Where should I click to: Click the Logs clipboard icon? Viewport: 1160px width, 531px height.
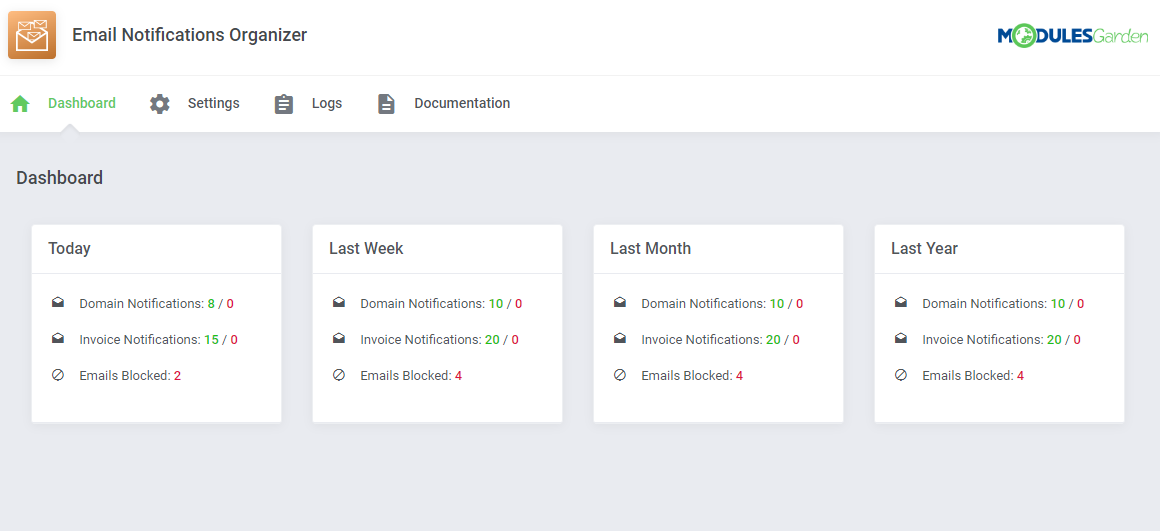(x=284, y=104)
